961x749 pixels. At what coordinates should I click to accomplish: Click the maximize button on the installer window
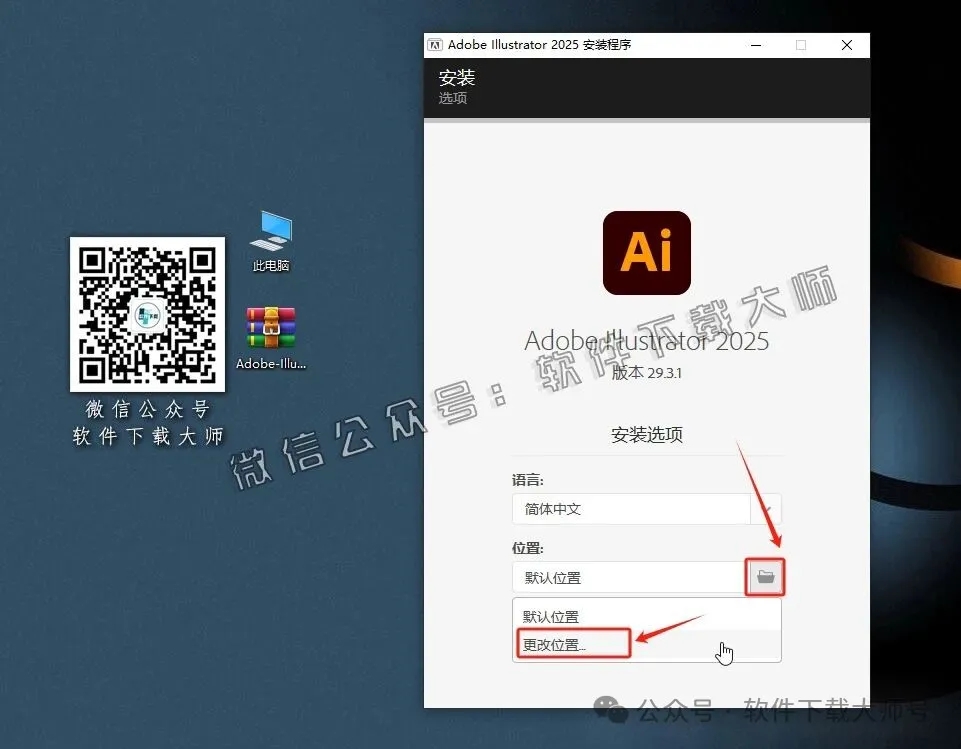(801, 45)
